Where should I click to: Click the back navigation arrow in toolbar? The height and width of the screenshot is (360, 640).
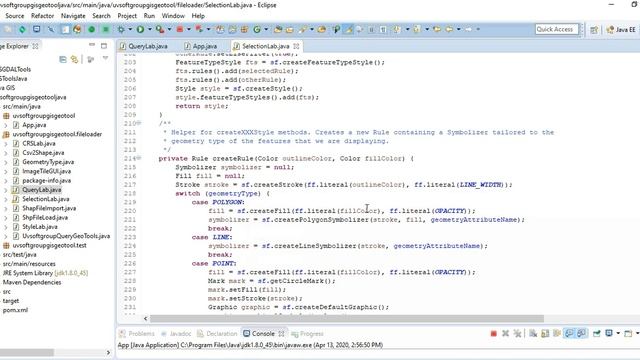pyautogui.click(x=449, y=29)
